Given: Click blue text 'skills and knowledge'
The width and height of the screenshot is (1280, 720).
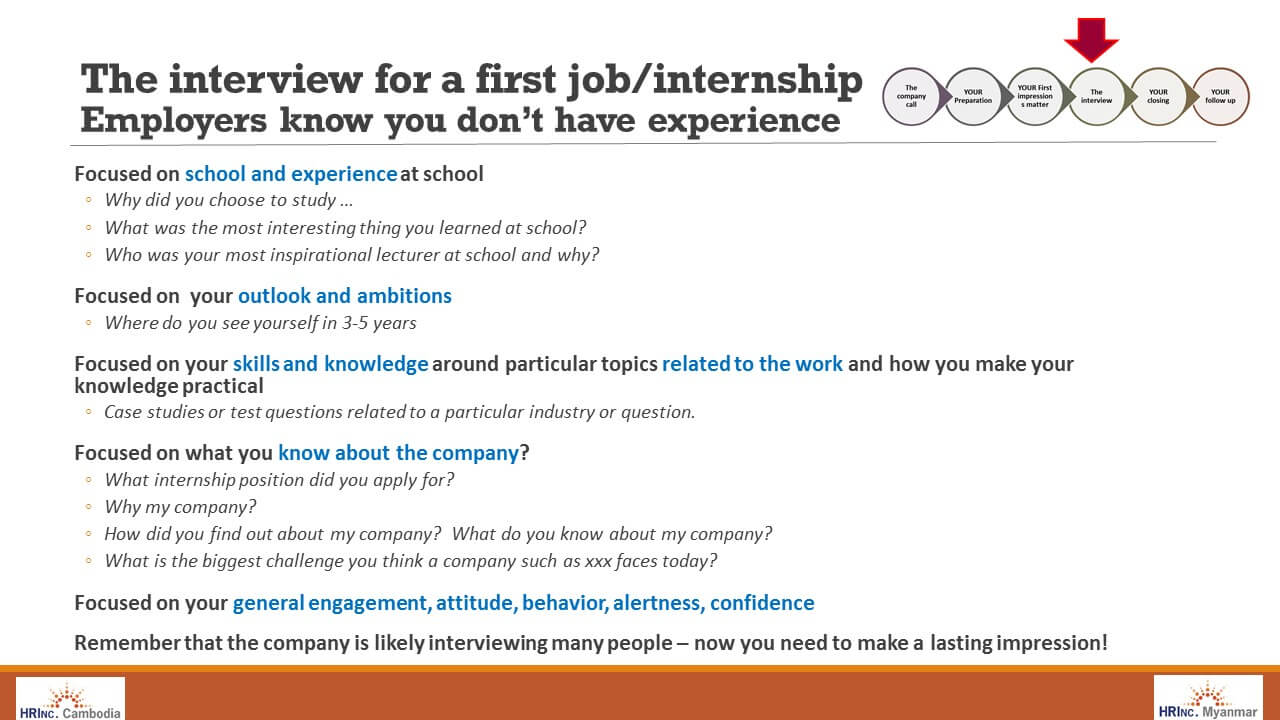Looking at the screenshot, I should pos(331,364).
